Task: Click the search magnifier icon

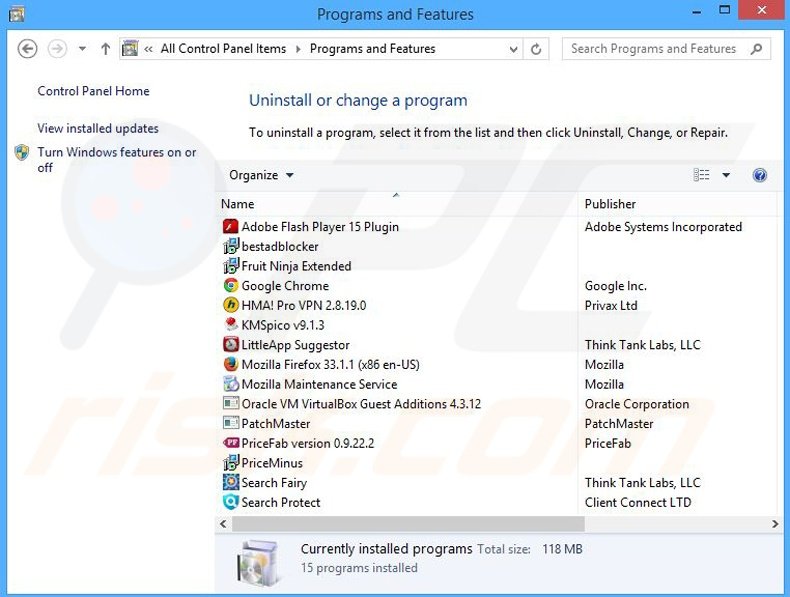Action: 756,49
